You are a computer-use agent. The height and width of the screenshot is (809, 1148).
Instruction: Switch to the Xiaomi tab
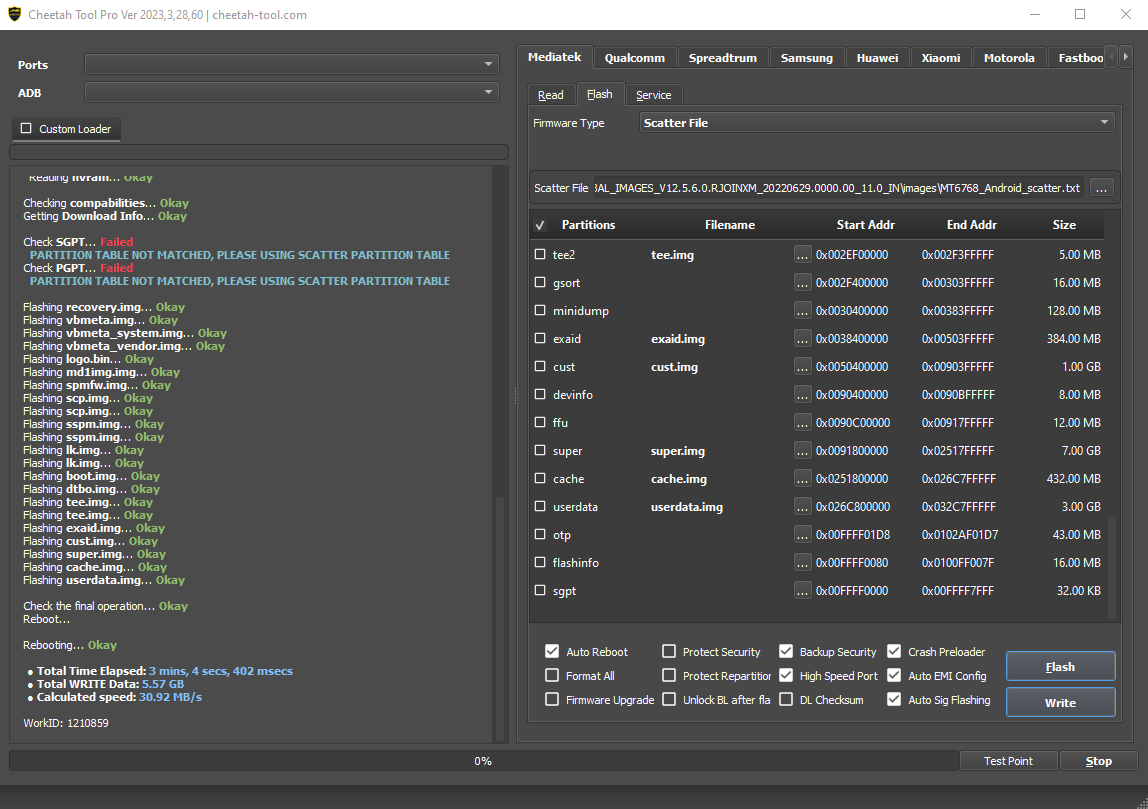941,58
